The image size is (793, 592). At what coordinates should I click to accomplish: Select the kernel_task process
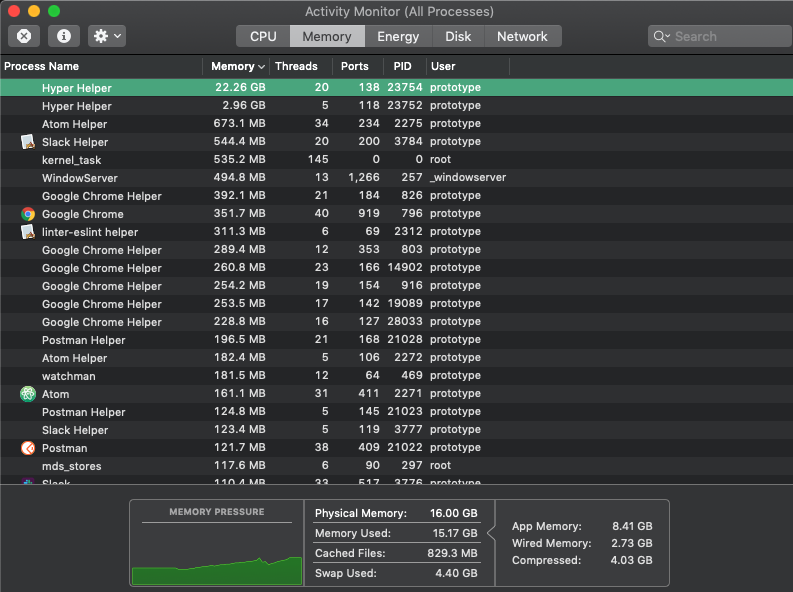396,160
